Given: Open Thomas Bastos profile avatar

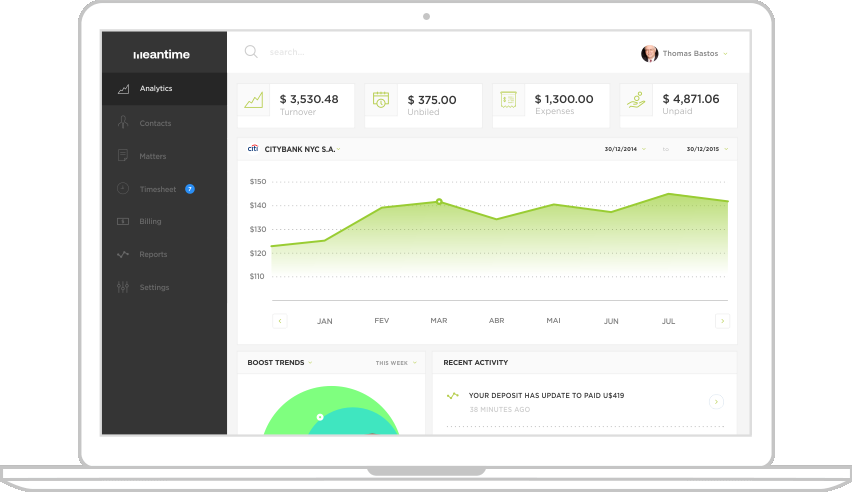Looking at the screenshot, I should tap(650, 53).
